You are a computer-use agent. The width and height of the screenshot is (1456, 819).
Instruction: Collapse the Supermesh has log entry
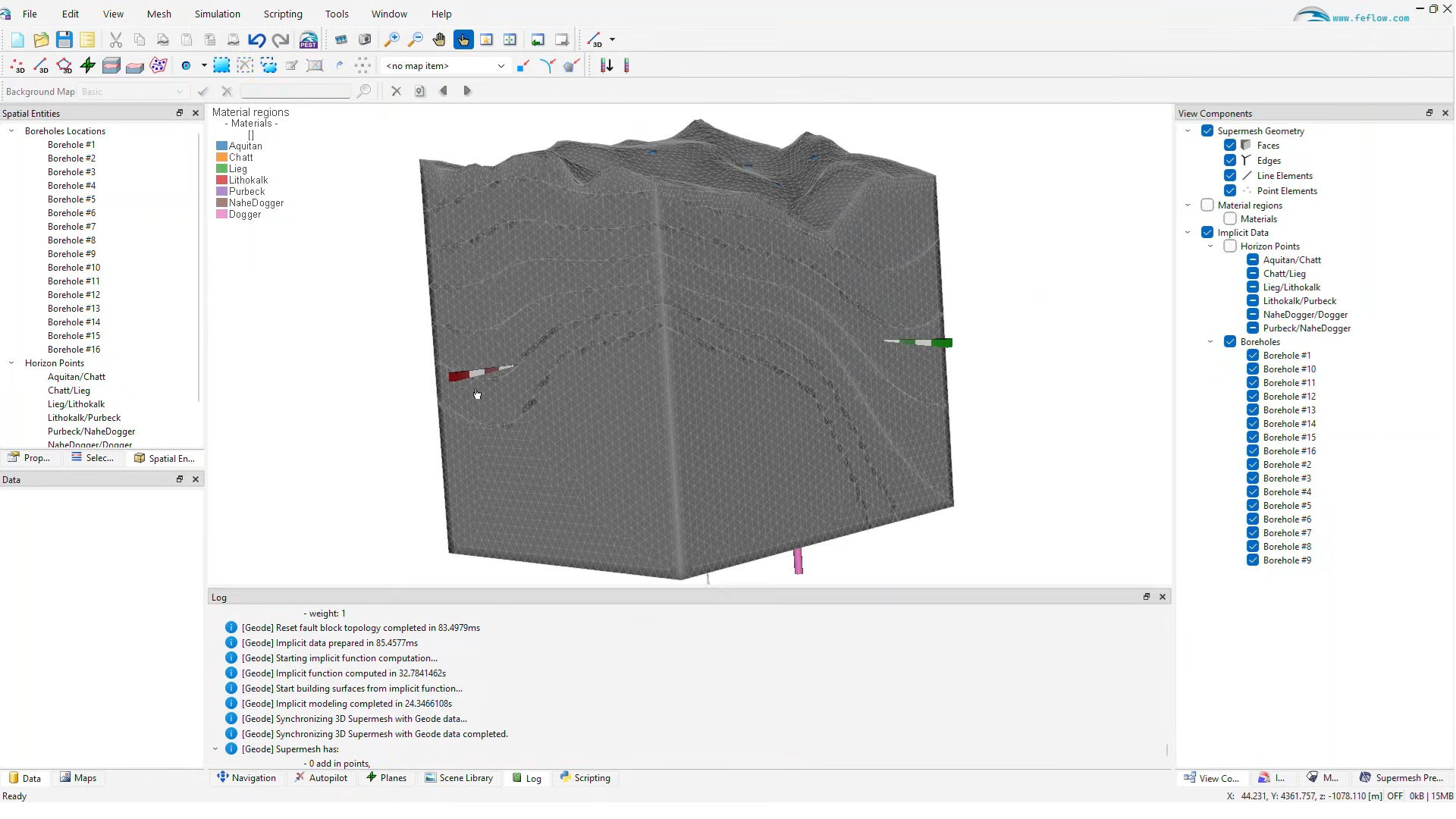(x=215, y=749)
